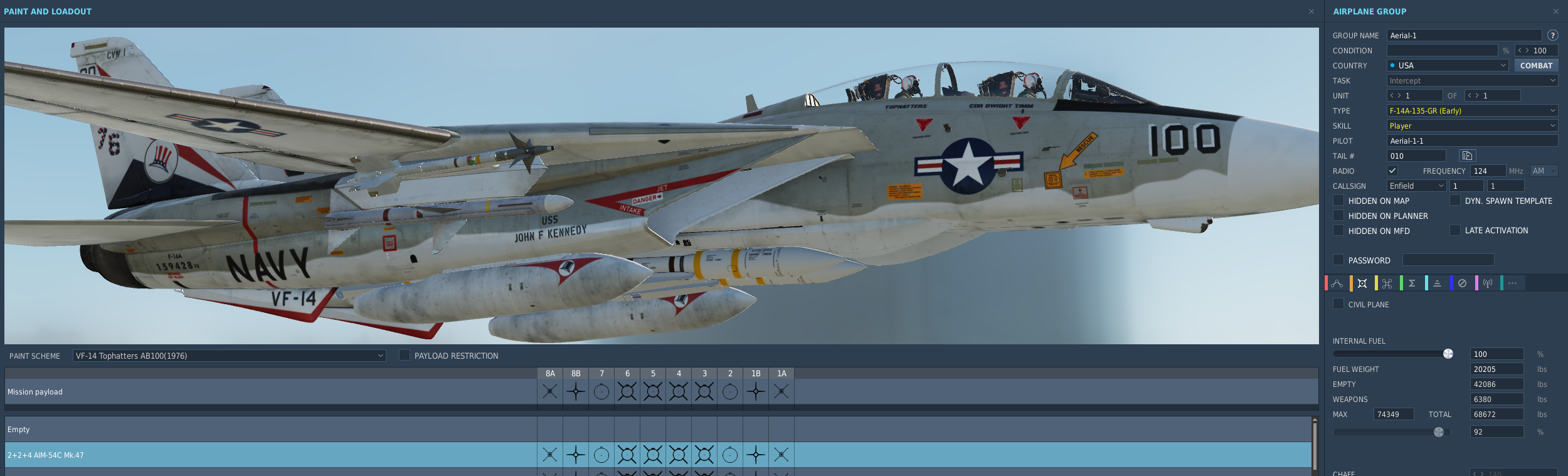
Task: Click station 1A icon in Mission payload row
Action: click(781, 392)
